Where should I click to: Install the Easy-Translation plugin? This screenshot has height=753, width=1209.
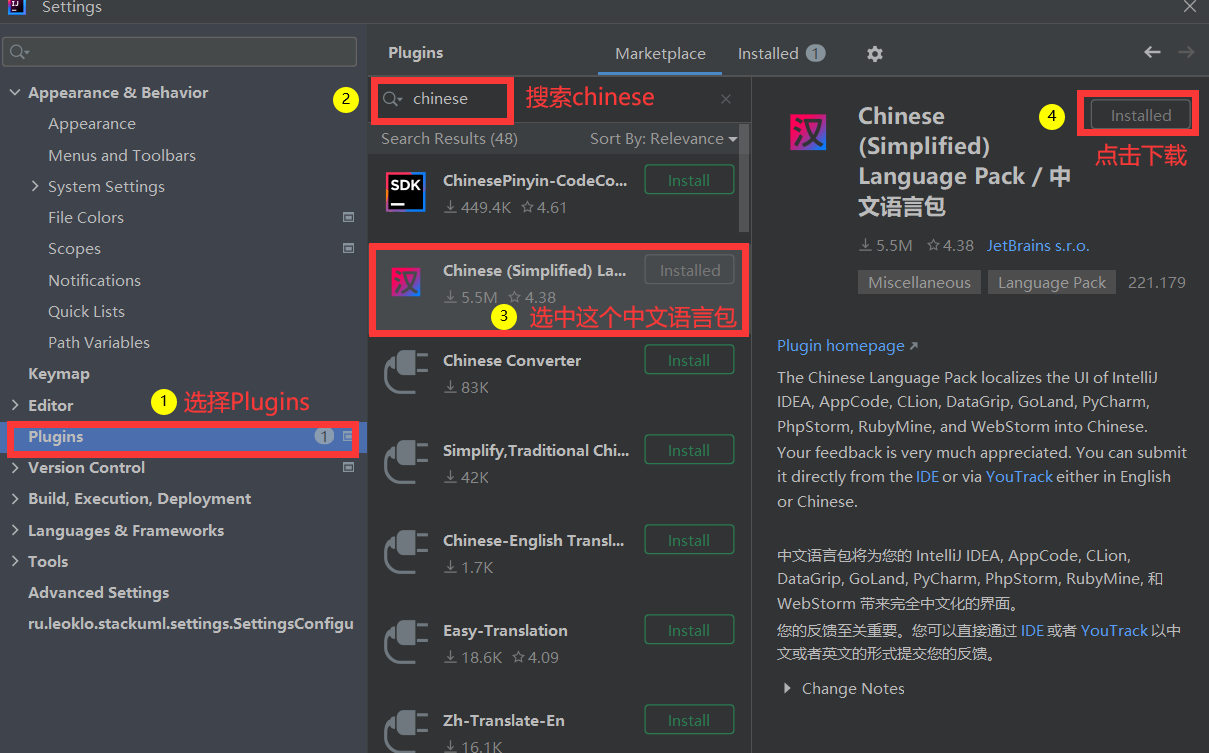pyautogui.click(x=689, y=630)
